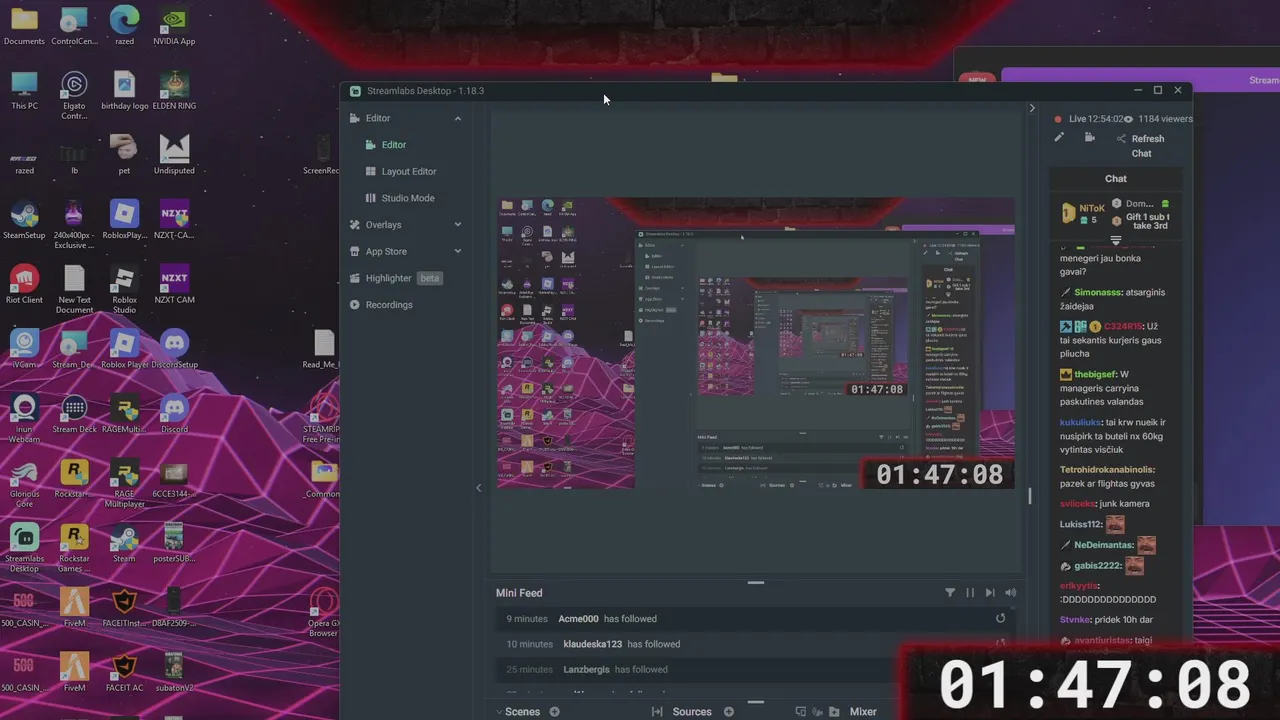Click the red Live indicator dot
Screen dimensions: 1280x720
pyautogui.click(x=1058, y=119)
